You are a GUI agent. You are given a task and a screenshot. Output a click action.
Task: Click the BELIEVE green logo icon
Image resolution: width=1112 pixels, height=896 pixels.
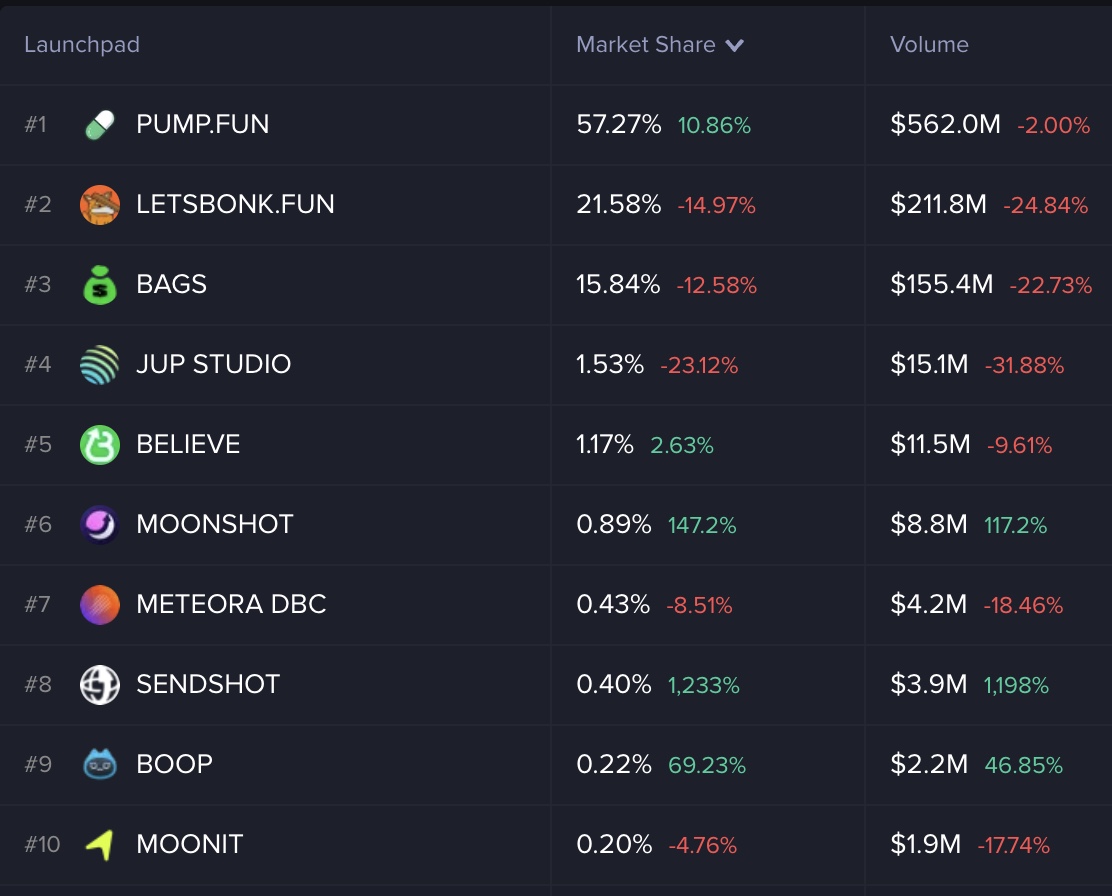[x=100, y=445]
